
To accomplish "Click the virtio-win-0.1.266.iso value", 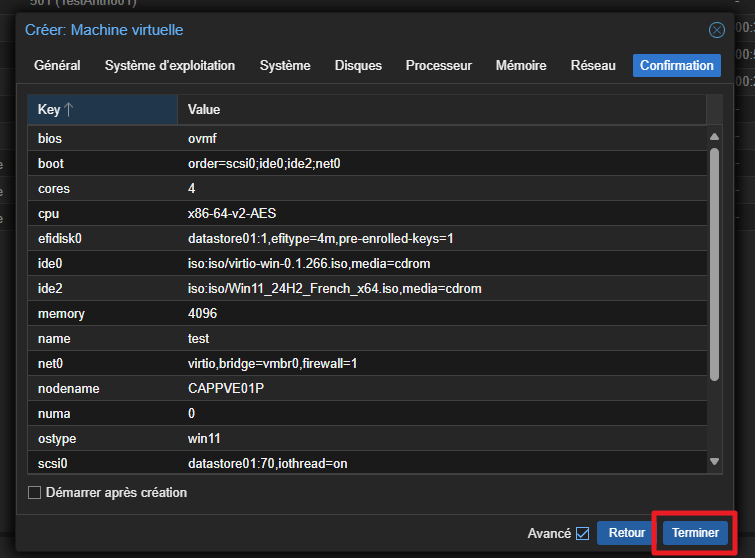I will point(309,264).
